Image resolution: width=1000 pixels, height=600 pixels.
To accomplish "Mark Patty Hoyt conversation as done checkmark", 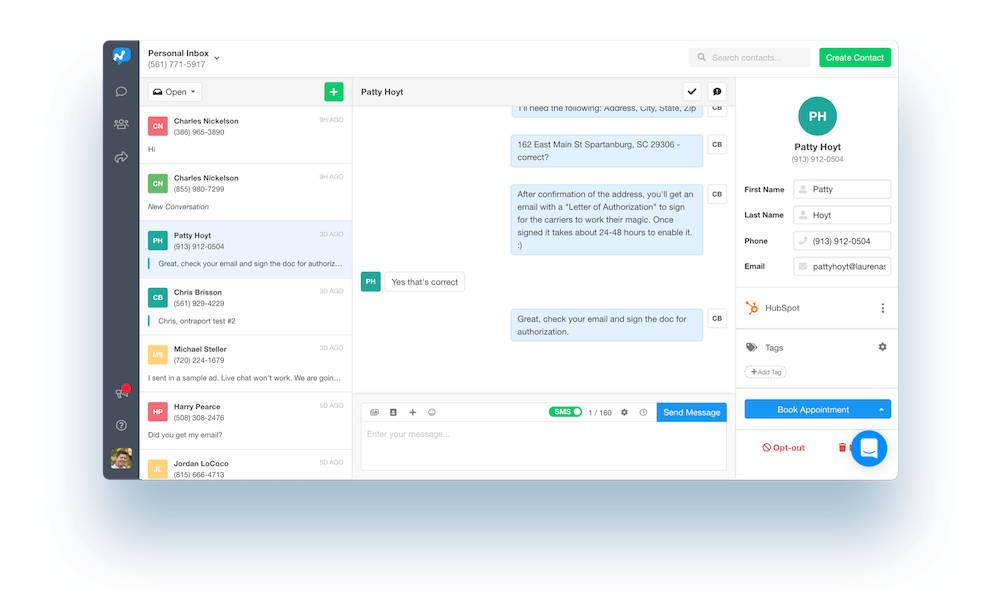I will pyautogui.click(x=692, y=92).
